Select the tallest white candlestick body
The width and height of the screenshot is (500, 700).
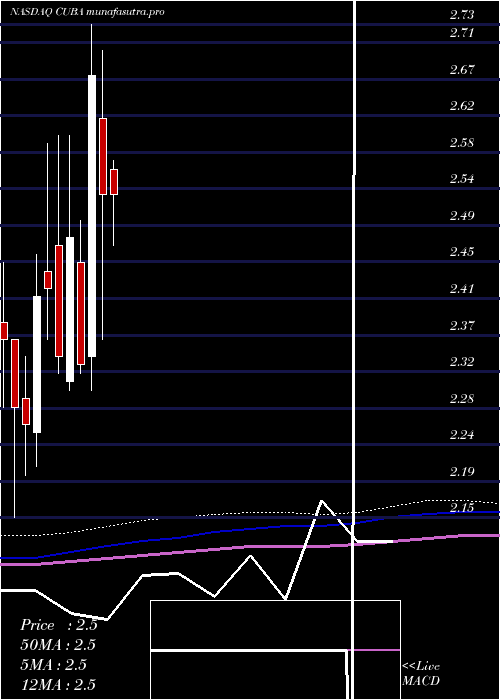point(92,216)
